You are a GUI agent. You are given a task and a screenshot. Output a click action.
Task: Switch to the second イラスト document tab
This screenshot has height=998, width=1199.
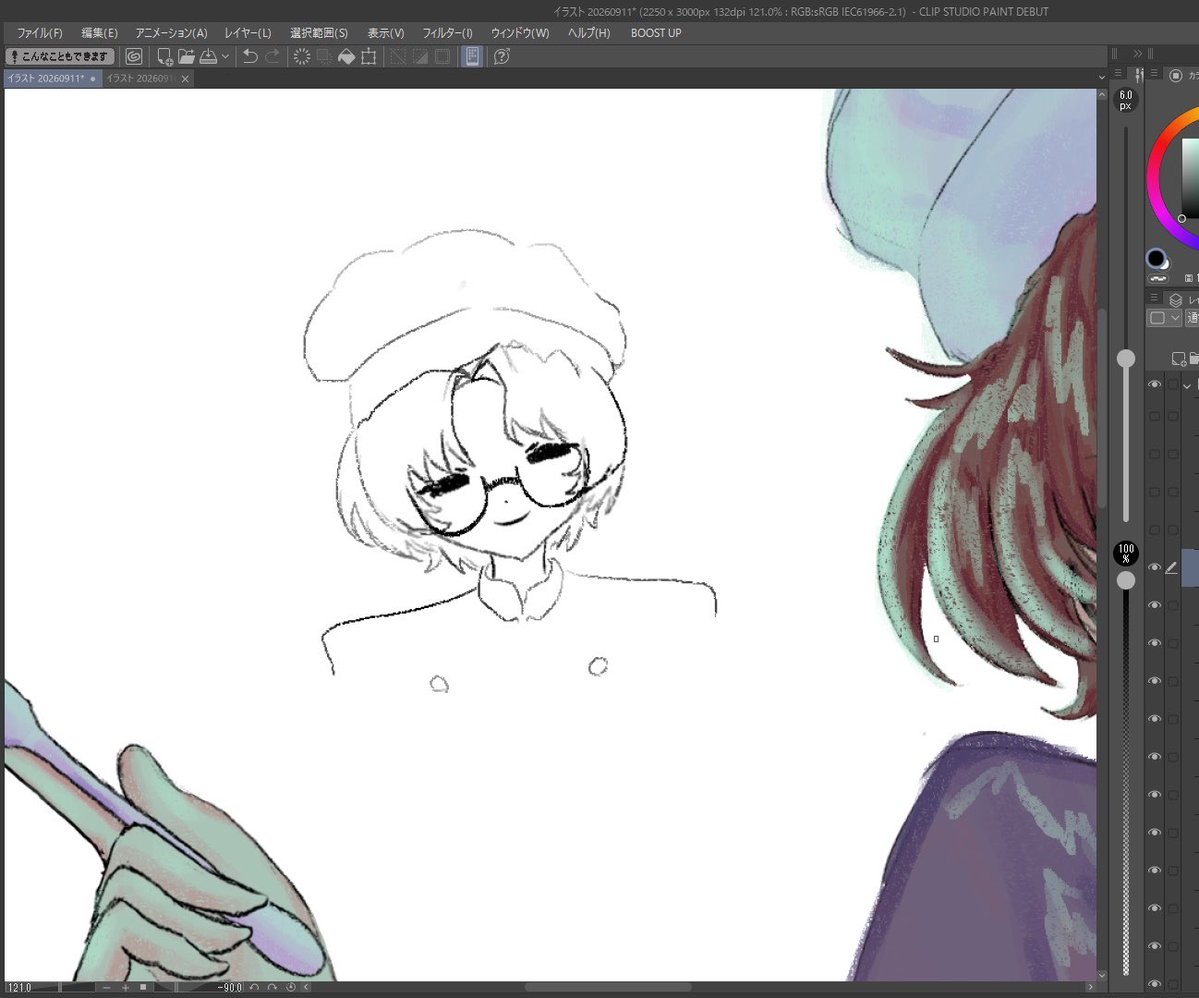click(141, 79)
